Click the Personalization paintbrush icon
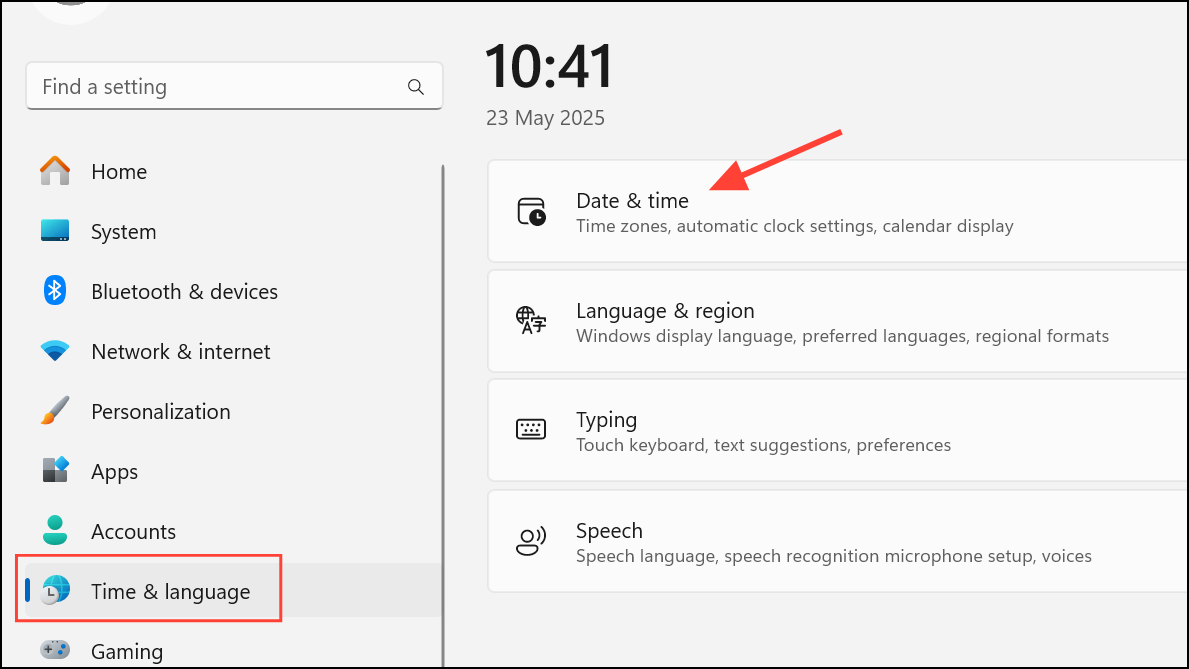The width and height of the screenshot is (1189, 669). (55, 410)
